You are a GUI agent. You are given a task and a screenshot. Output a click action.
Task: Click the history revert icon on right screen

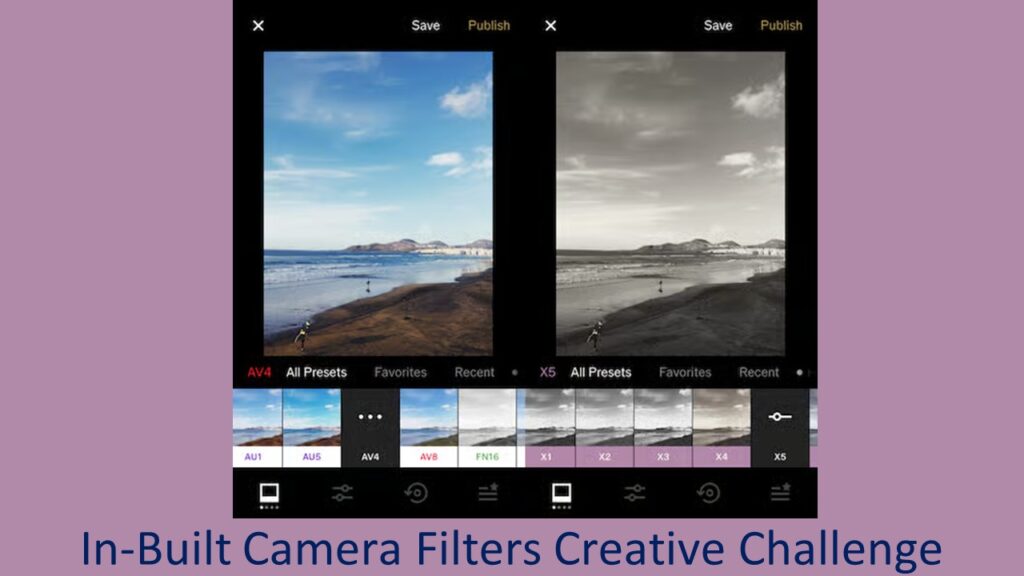(x=708, y=492)
